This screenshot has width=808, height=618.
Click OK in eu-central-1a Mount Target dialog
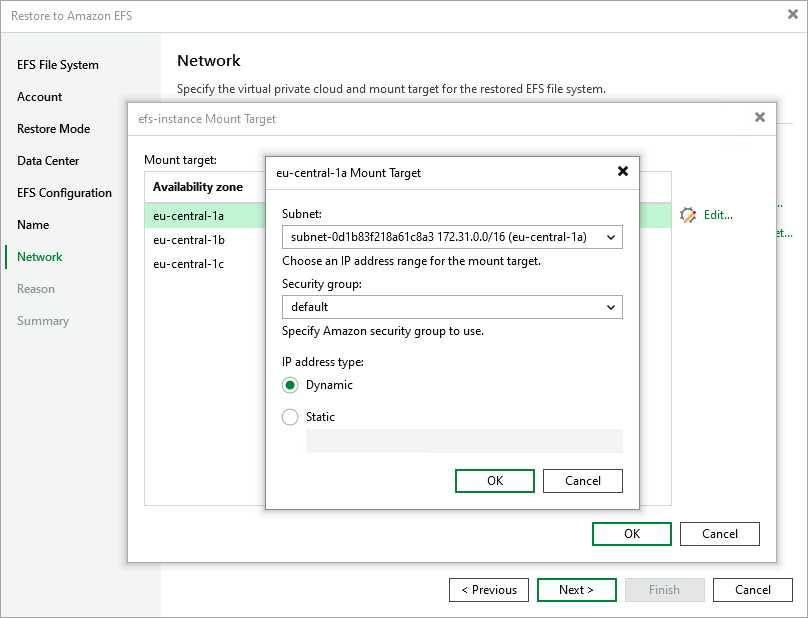(x=495, y=481)
